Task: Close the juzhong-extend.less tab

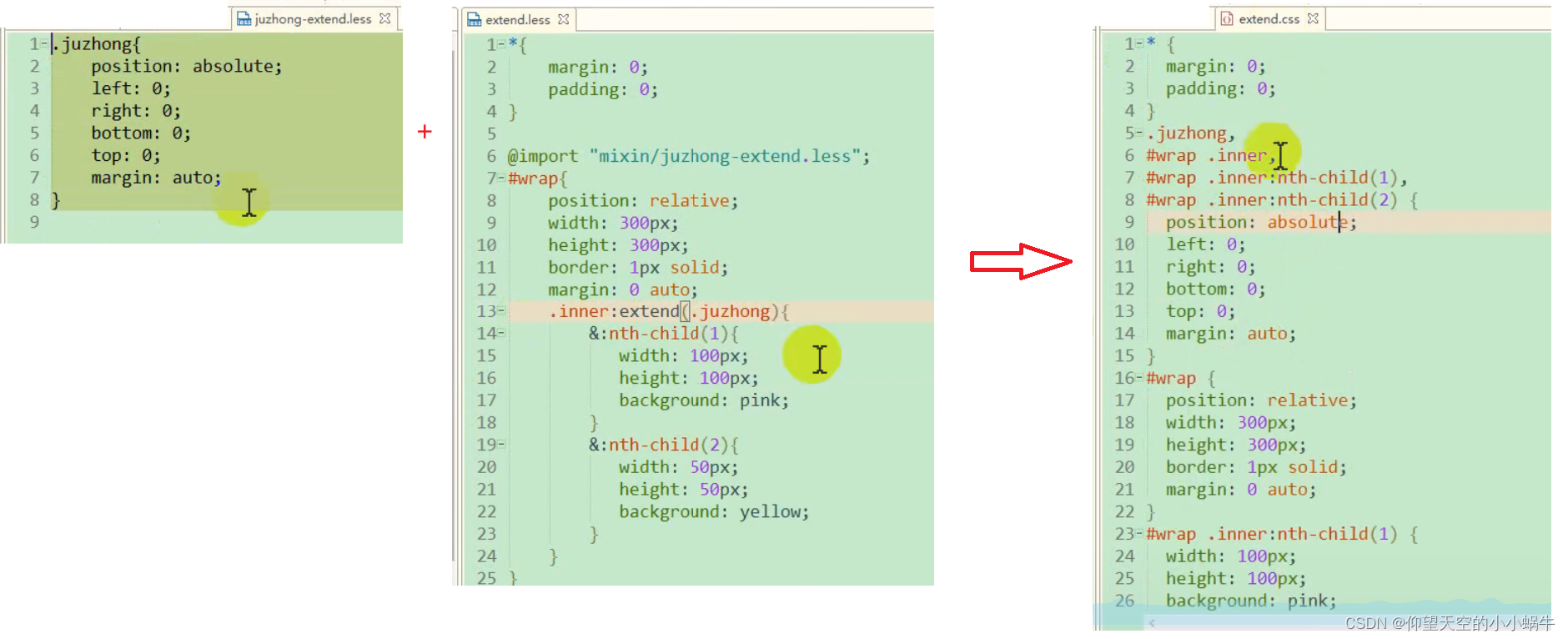Action: [x=384, y=18]
